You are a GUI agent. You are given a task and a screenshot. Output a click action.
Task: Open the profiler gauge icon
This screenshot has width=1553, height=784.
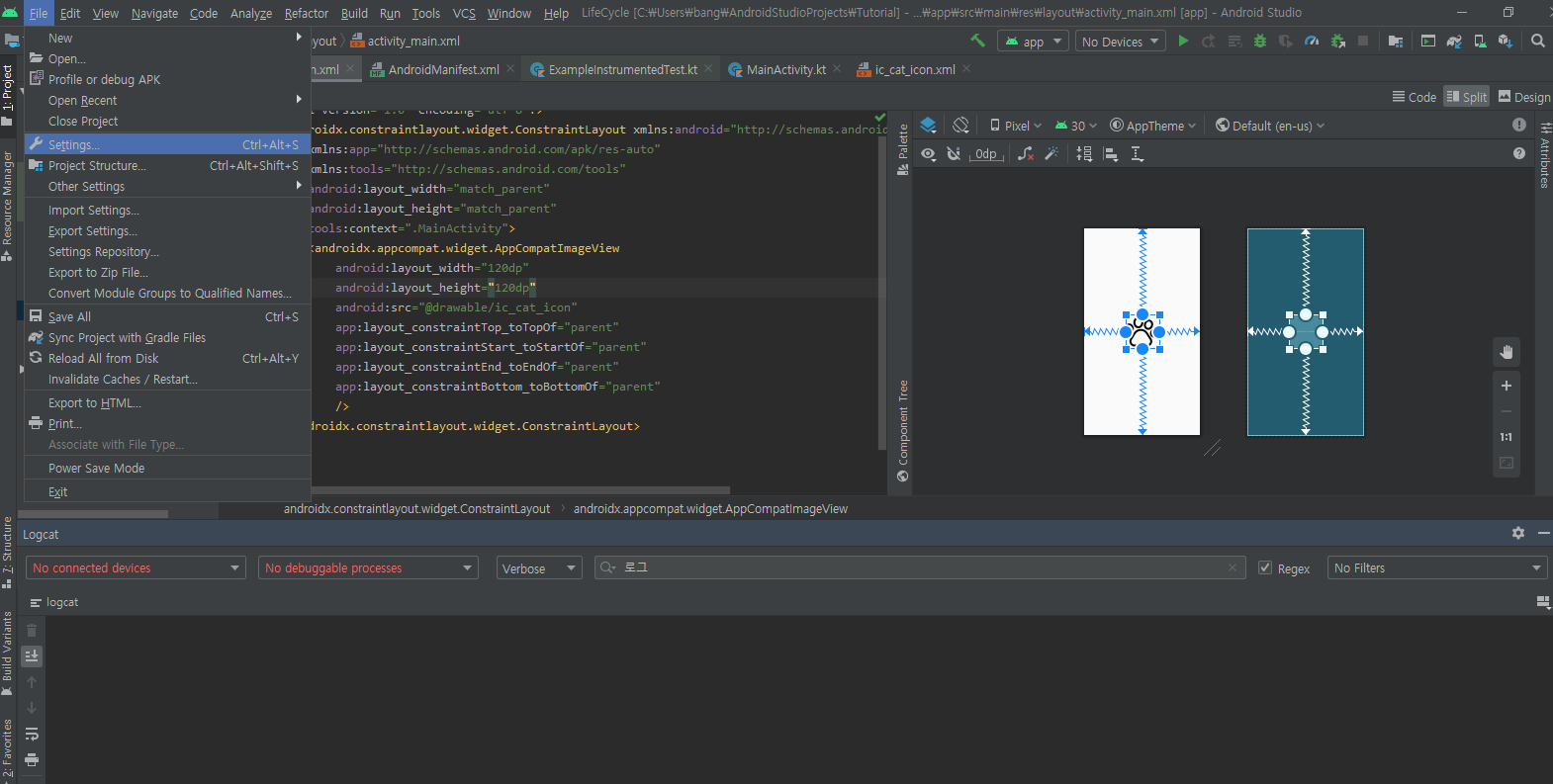tap(1312, 41)
